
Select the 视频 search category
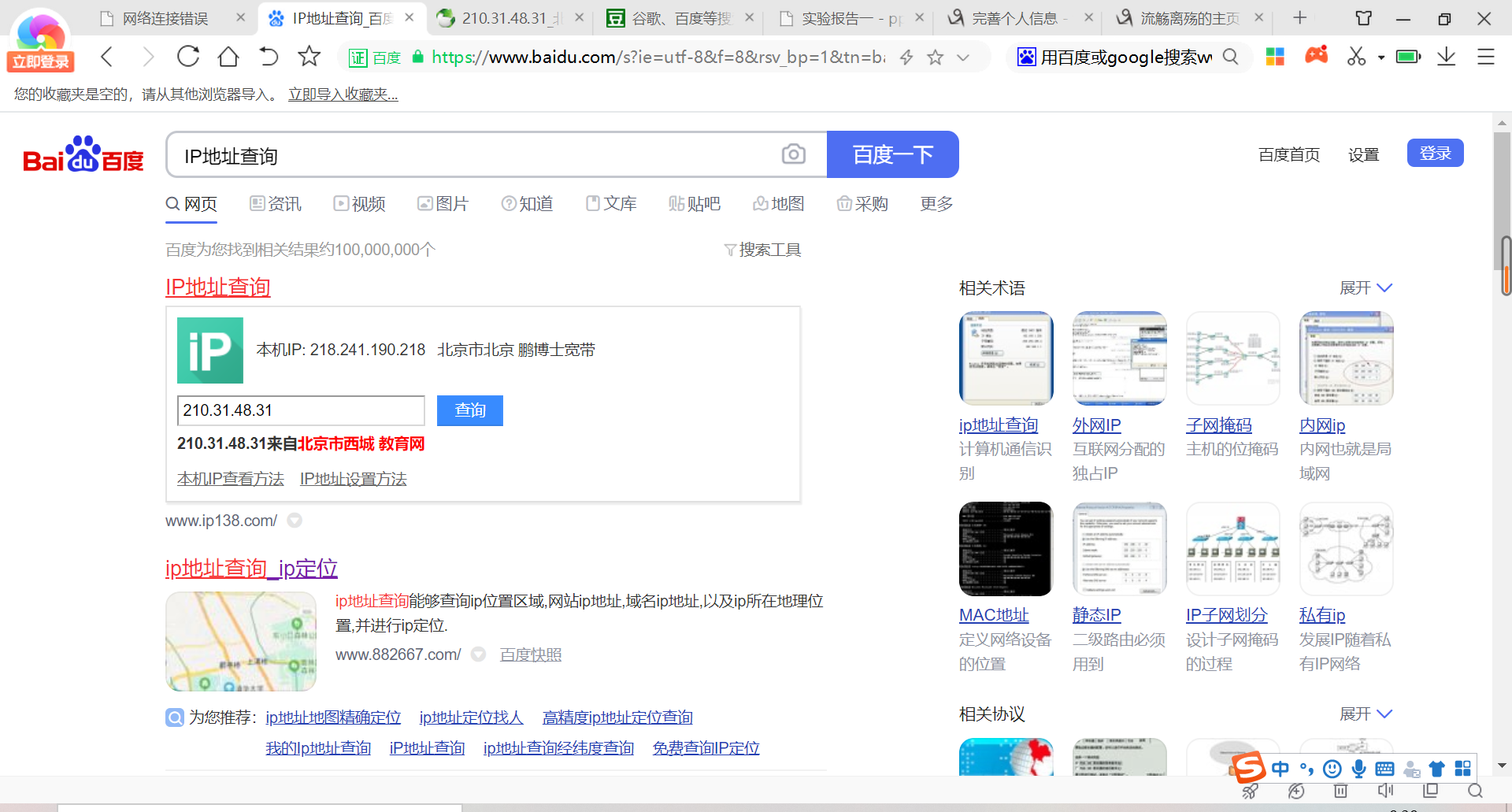(360, 204)
